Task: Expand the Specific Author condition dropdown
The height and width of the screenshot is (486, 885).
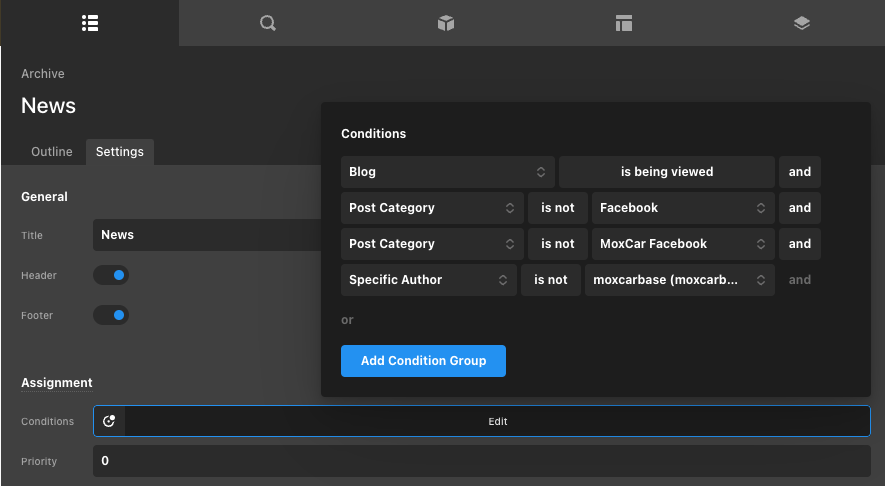Action: (428, 280)
